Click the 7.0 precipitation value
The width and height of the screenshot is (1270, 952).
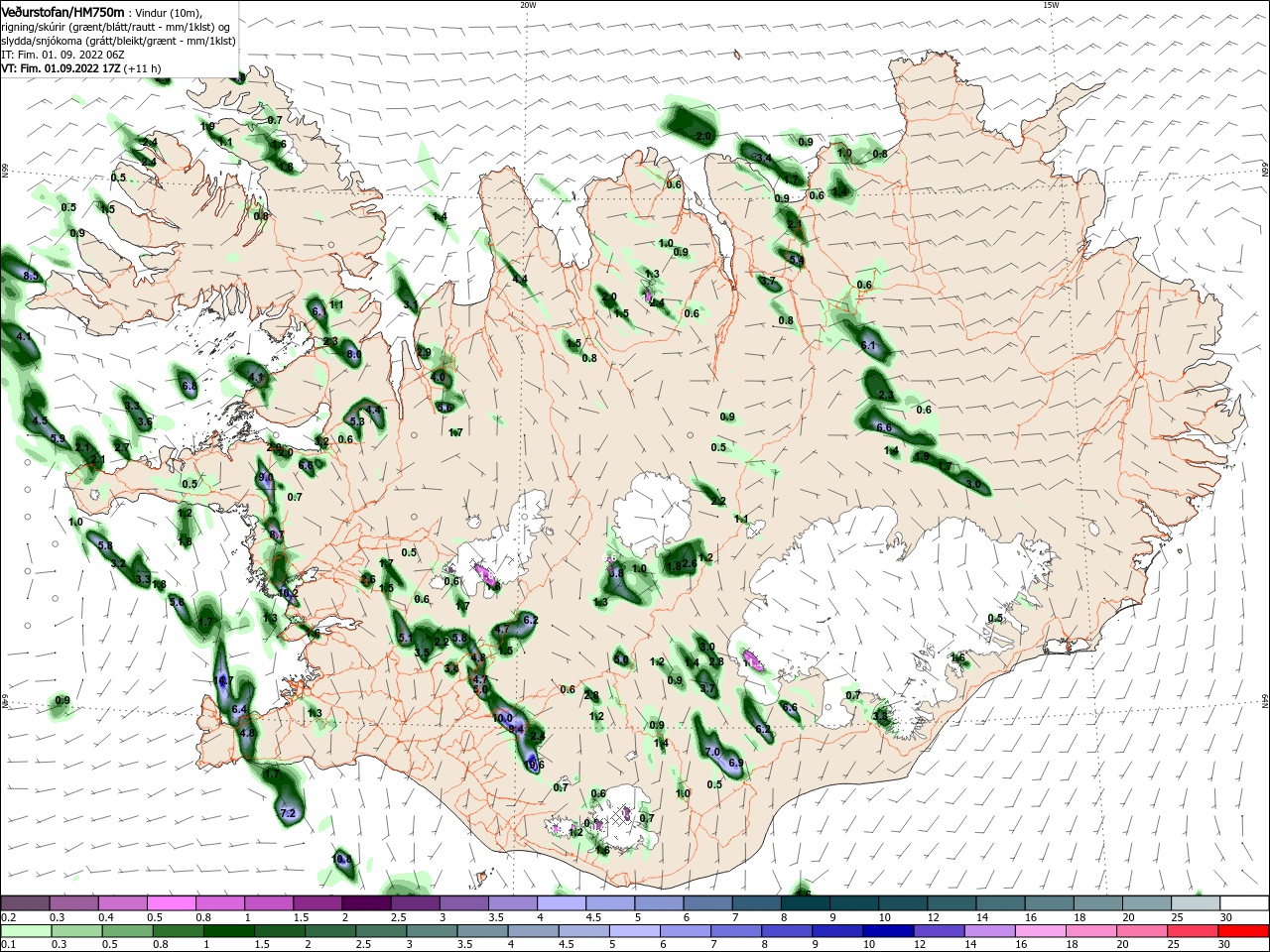click(x=712, y=752)
